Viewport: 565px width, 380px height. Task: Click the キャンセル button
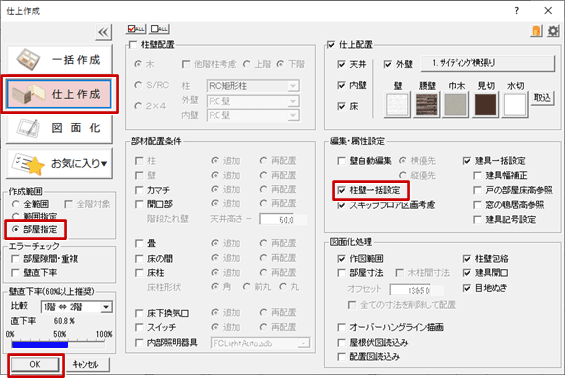coord(85,364)
